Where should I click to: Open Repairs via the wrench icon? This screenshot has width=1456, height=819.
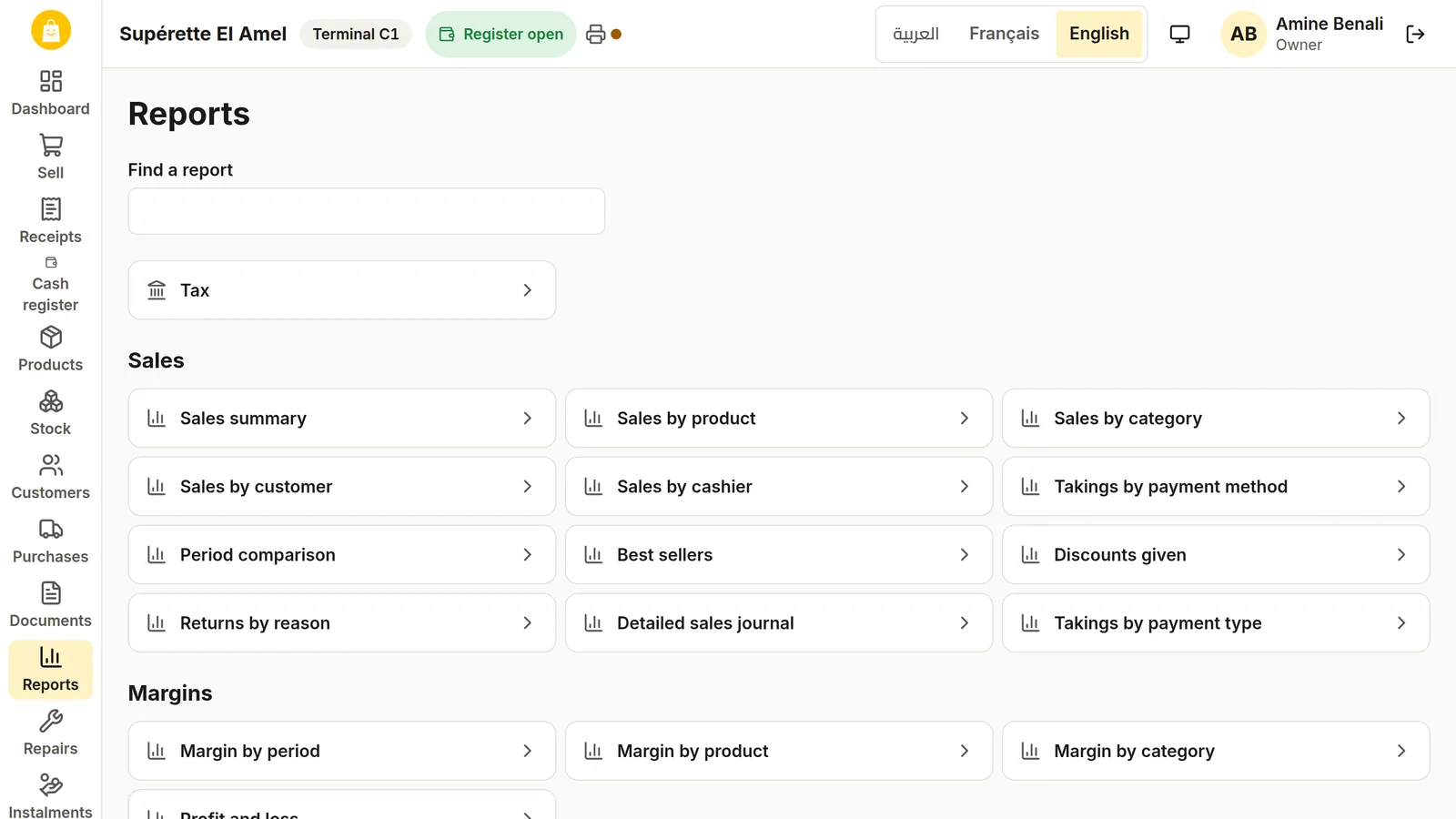coord(51,721)
